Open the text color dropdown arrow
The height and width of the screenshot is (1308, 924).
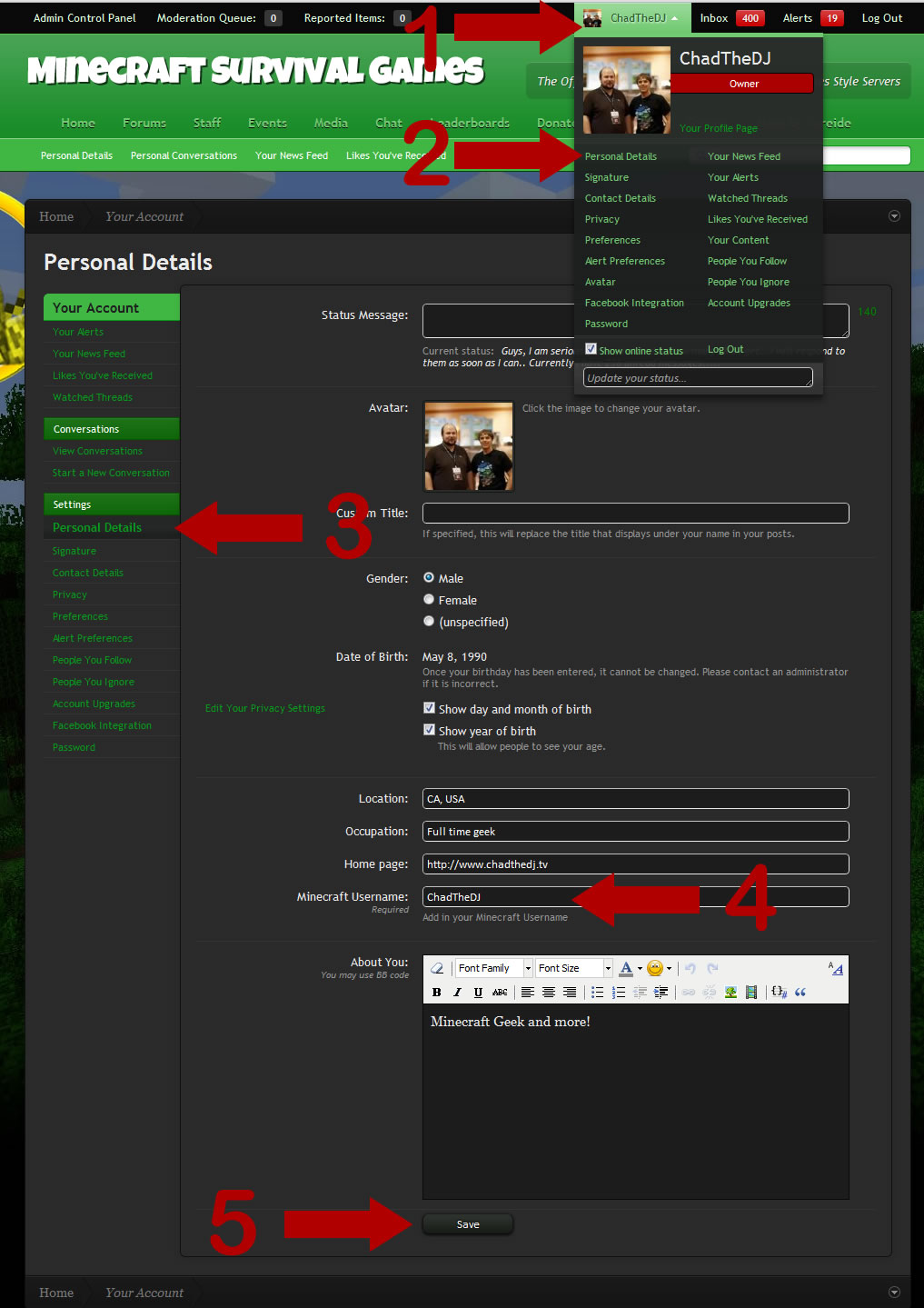tap(640, 968)
